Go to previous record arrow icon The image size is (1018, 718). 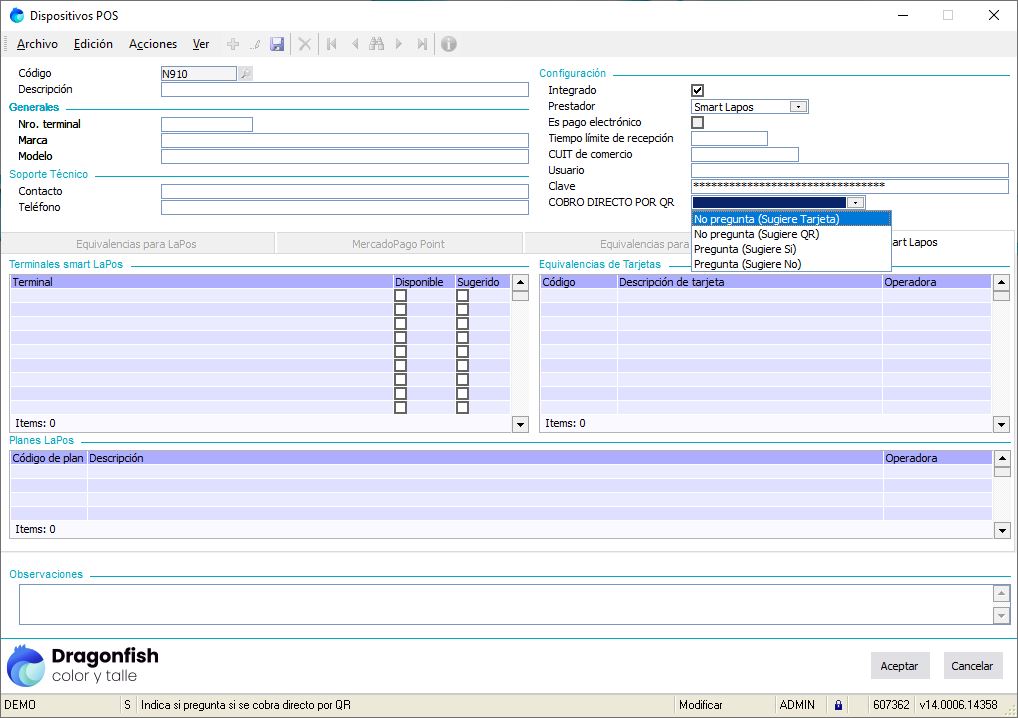354,44
